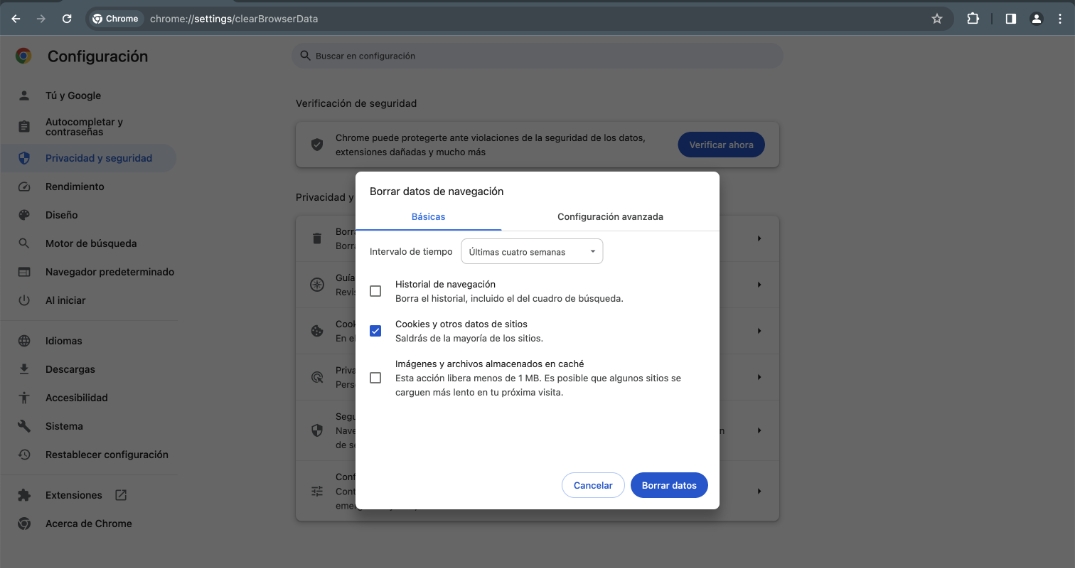Click the address bar URL text
Image resolution: width=1075 pixels, height=568 pixels.
234,19
